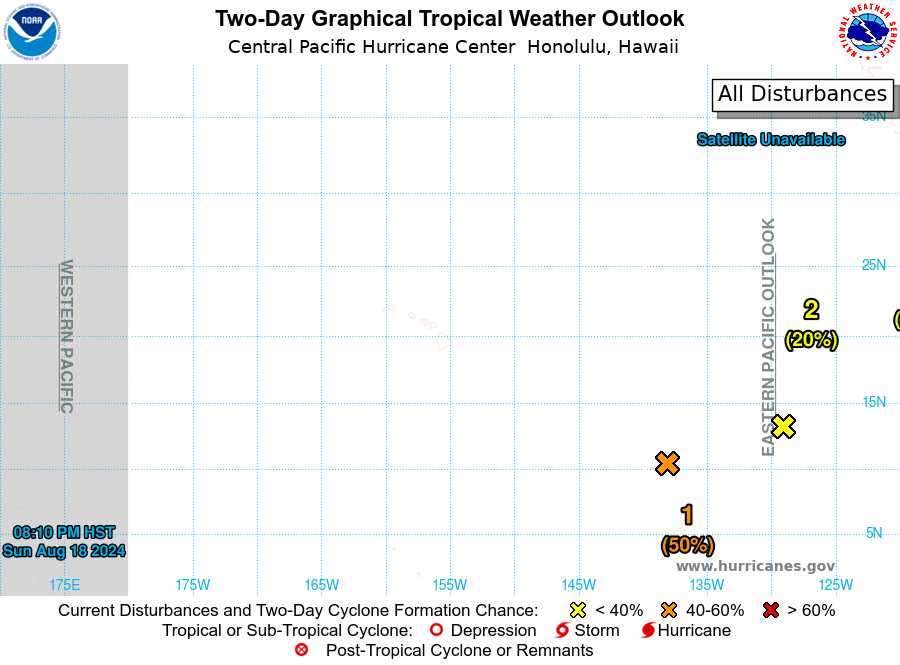The width and height of the screenshot is (900, 665).
Task: Click the National Weather Service logo
Action: [867, 32]
